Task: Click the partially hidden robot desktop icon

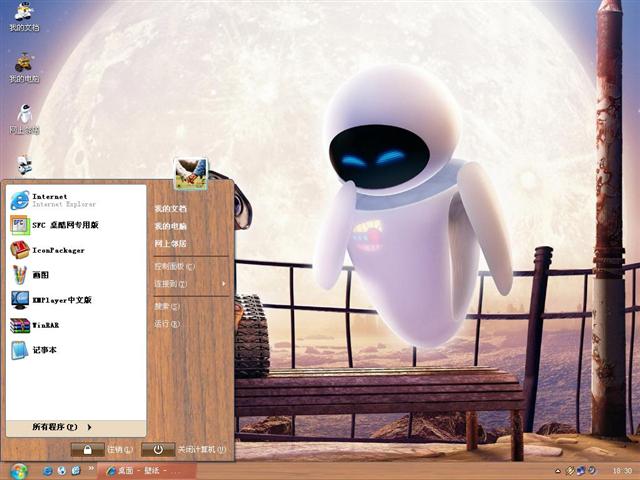Action: [x=24, y=165]
